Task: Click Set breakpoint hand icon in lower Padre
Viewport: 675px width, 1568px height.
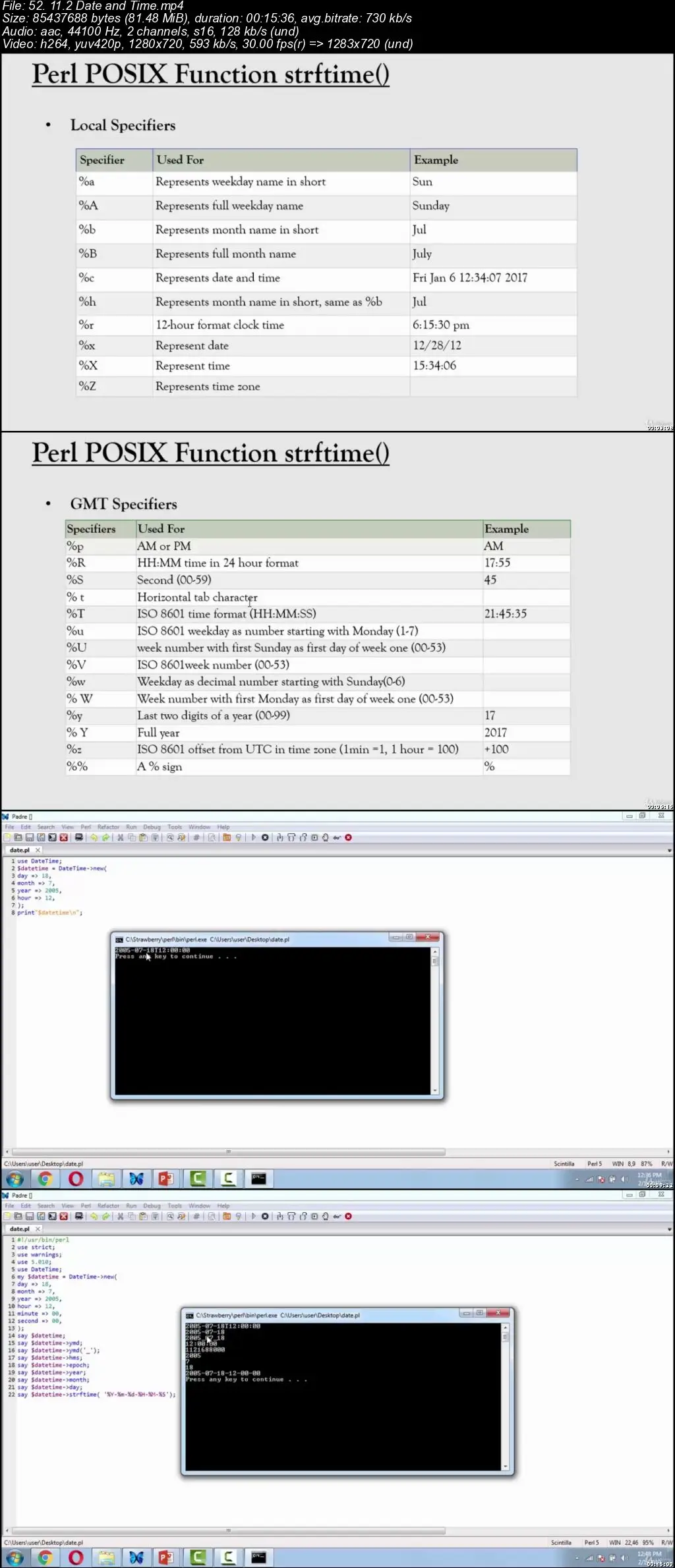Action: [x=326, y=1216]
